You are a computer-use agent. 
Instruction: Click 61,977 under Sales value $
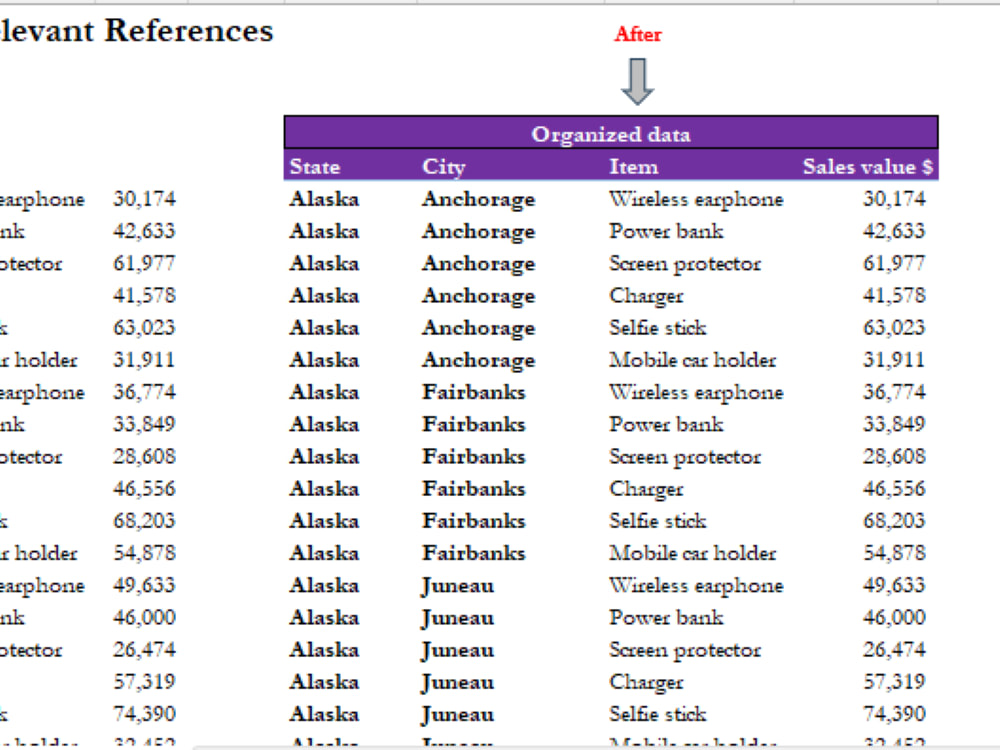coord(894,263)
